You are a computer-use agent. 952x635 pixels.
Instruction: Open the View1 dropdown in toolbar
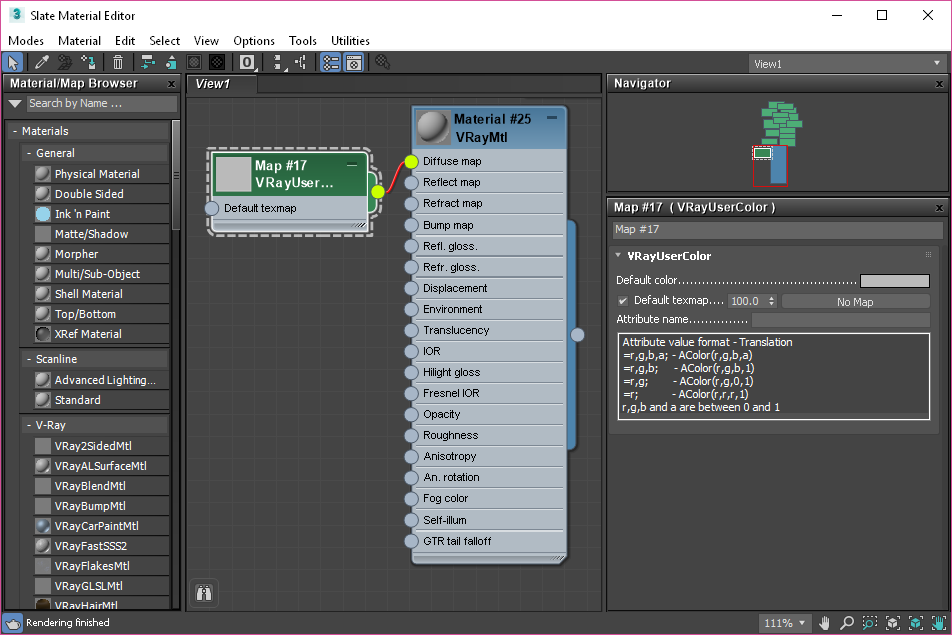(845, 64)
